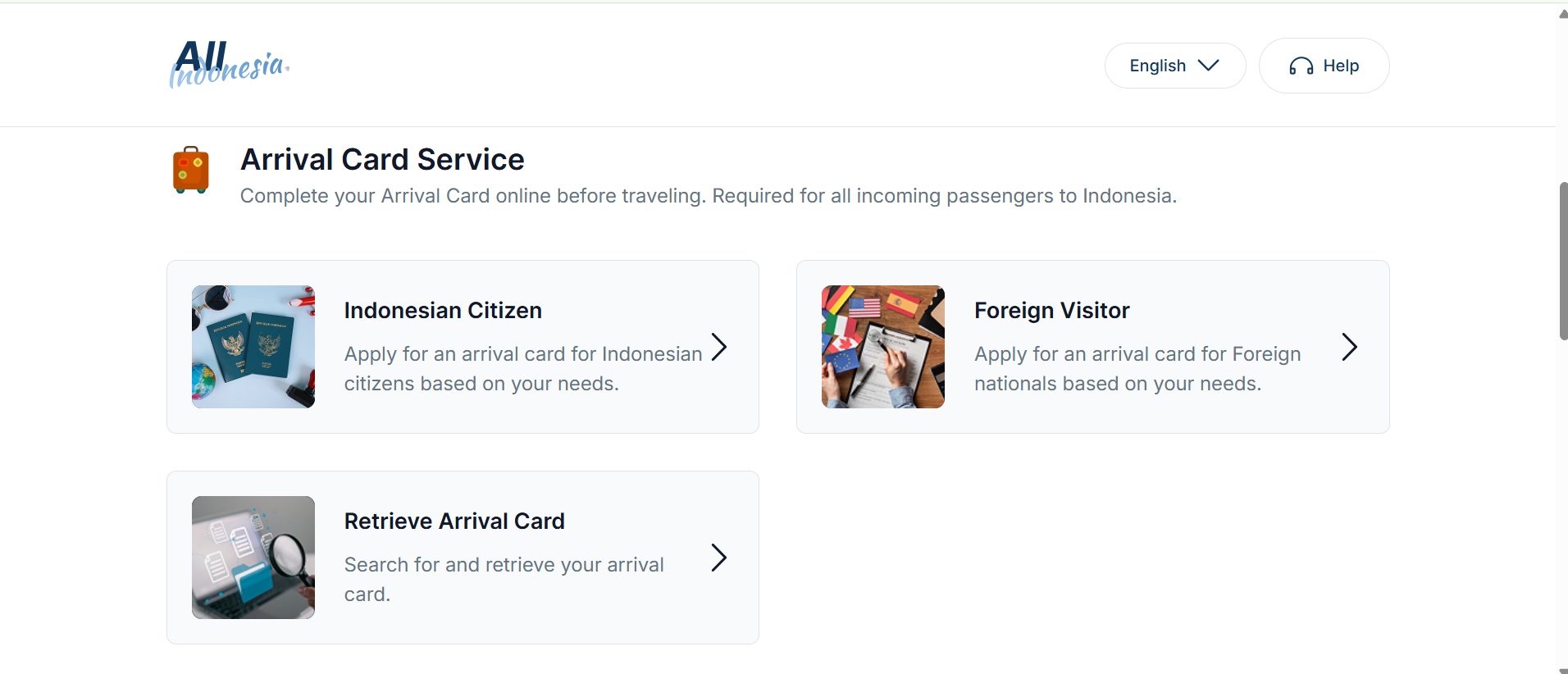Click the Arrival Card Service heading
The image size is (1568, 674).
click(x=381, y=159)
